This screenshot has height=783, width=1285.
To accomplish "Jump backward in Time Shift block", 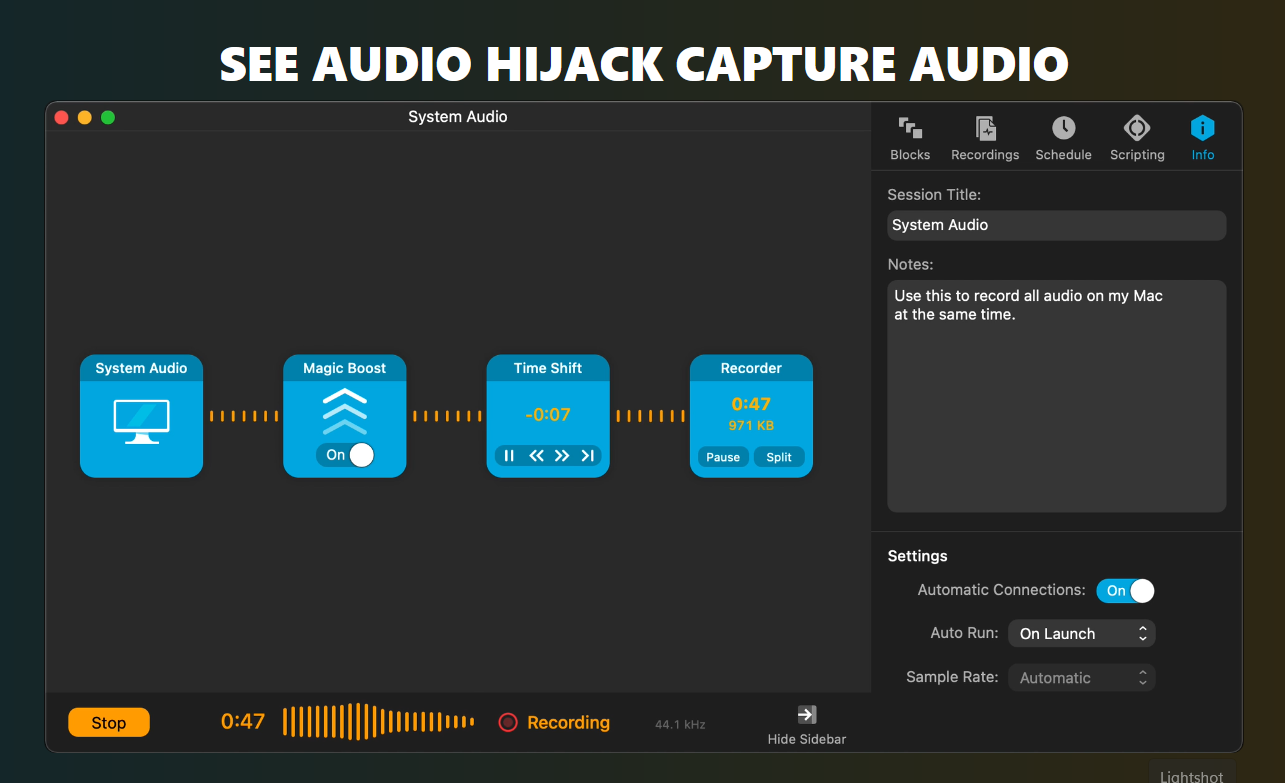I will (x=536, y=456).
